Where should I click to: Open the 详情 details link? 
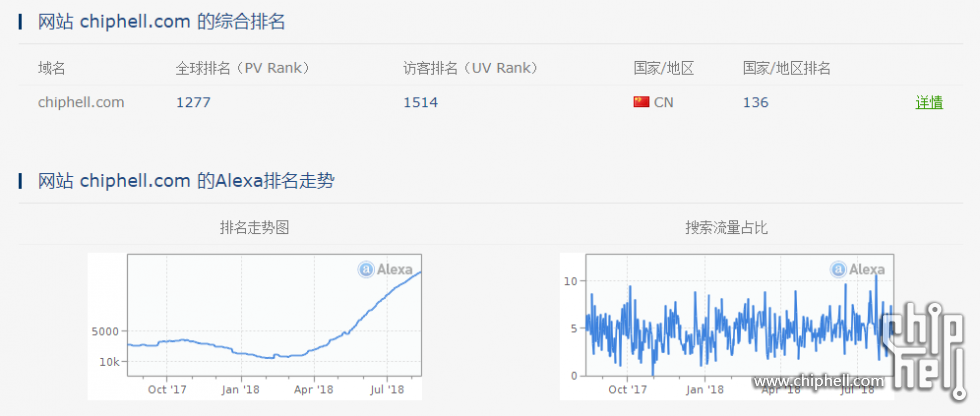(x=929, y=102)
